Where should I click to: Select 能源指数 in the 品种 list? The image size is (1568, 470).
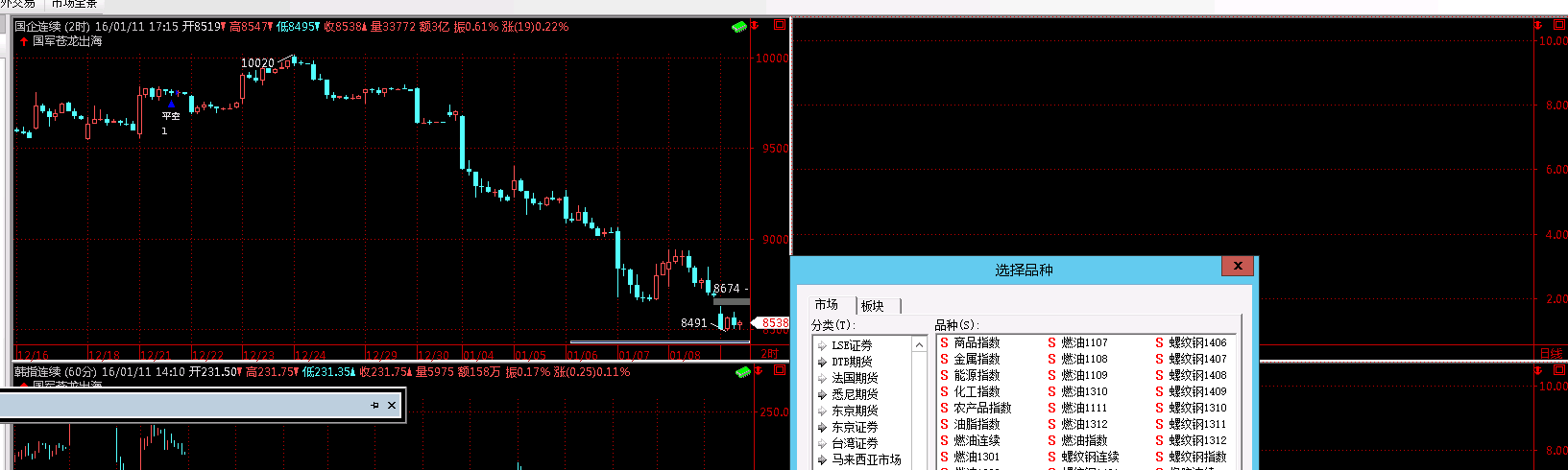(977, 375)
